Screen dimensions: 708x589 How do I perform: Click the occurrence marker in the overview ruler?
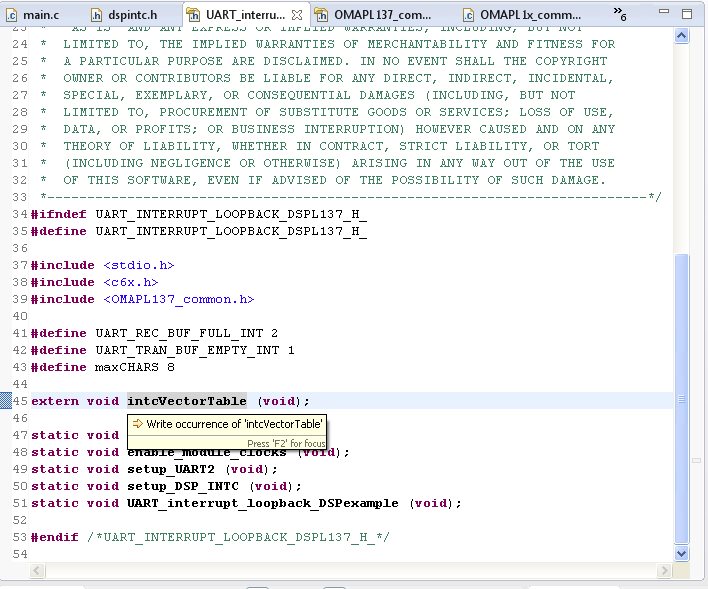696,461
